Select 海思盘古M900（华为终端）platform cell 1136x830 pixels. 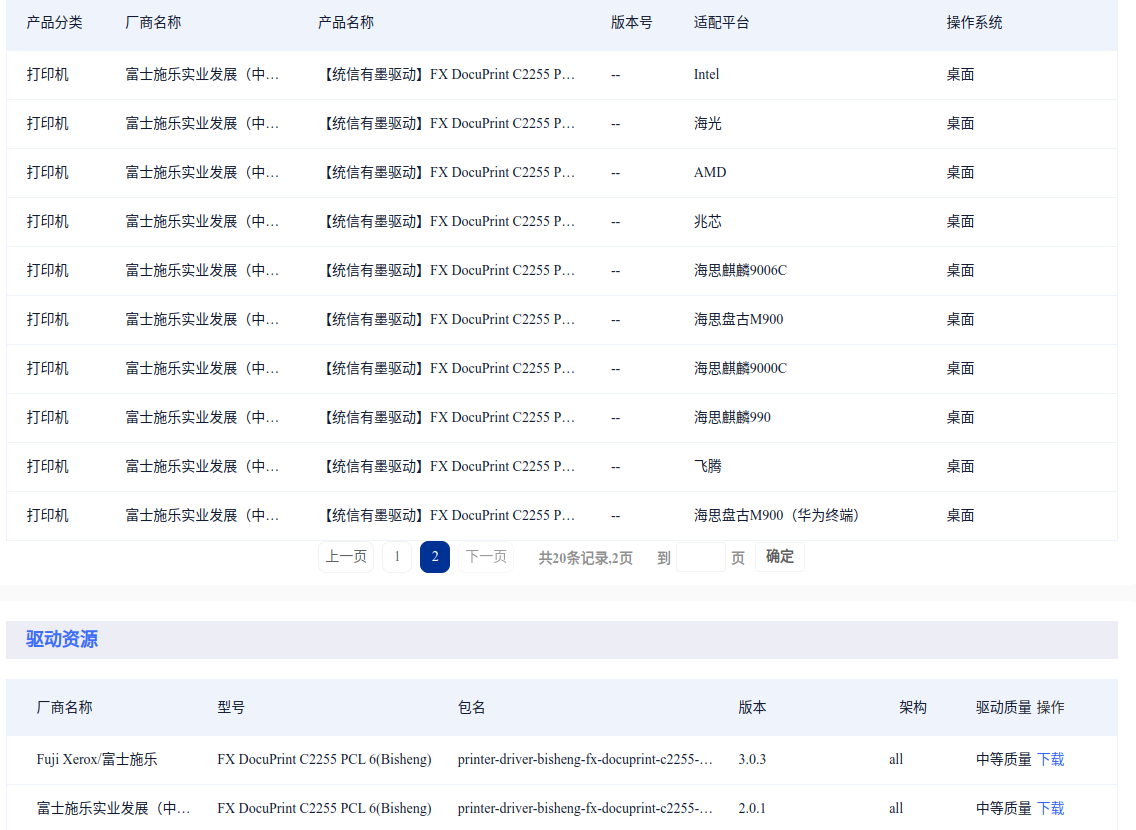(776, 516)
